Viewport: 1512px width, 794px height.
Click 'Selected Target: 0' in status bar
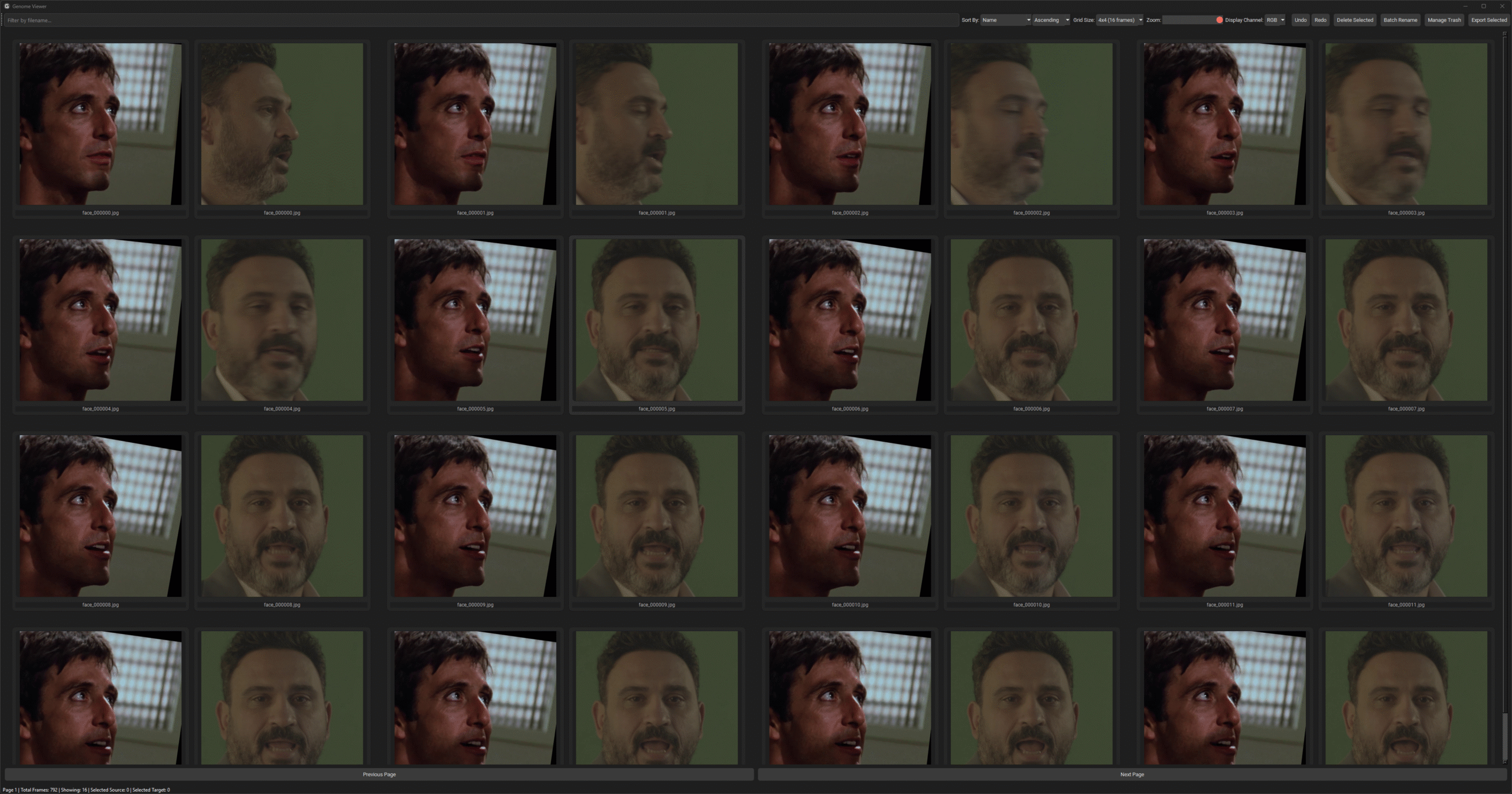coord(151,790)
